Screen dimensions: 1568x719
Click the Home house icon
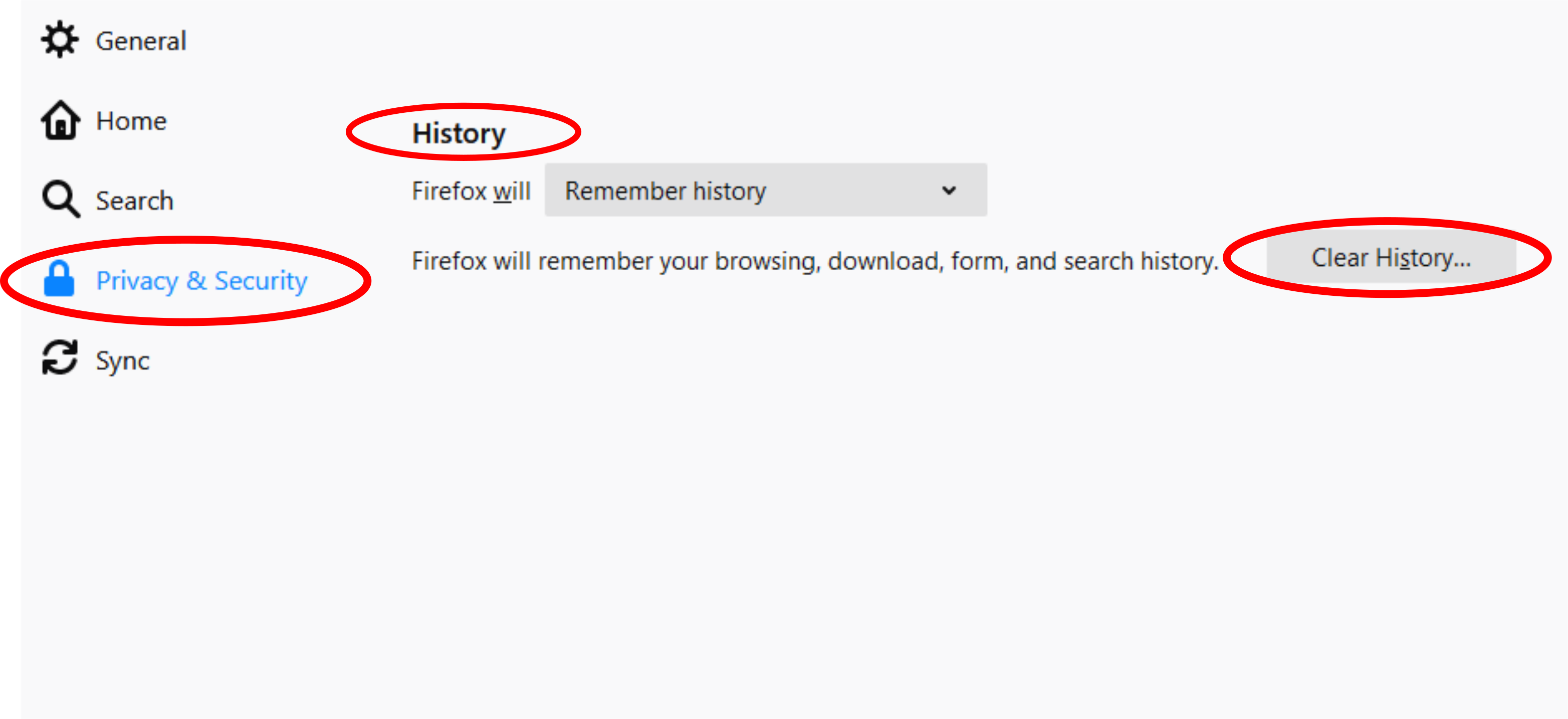(60, 120)
